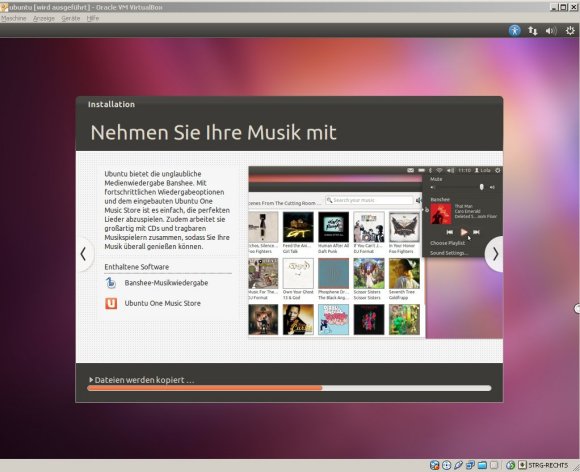Open the Anzeige menu

click(44, 18)
